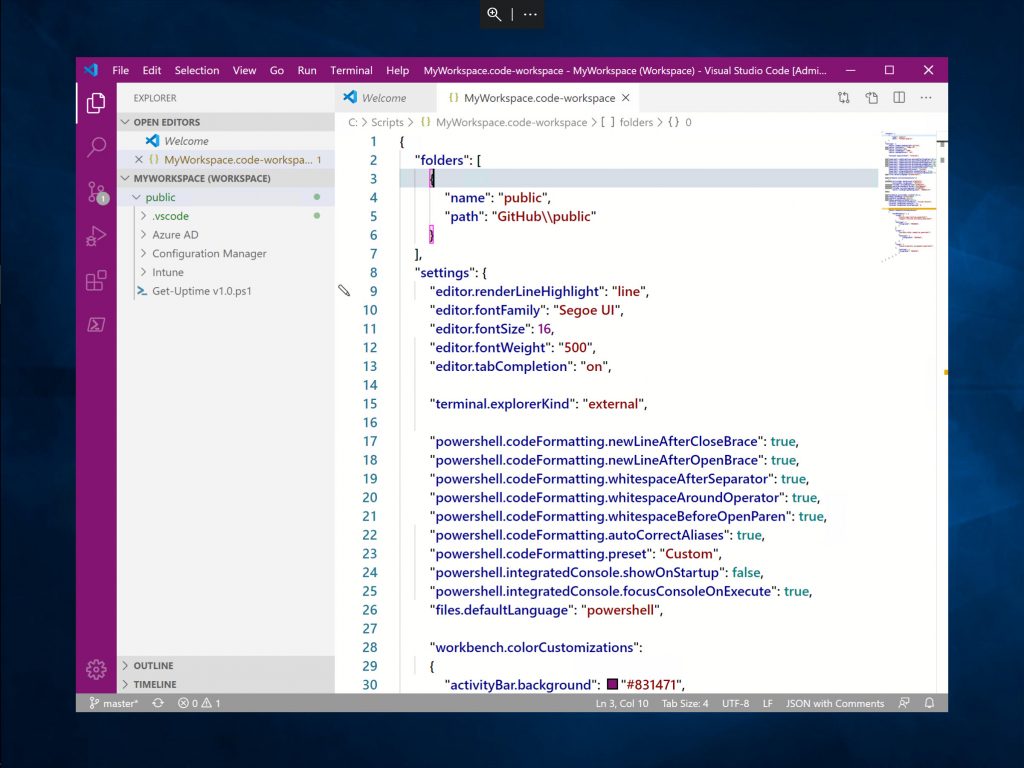1024x768 pixels.
Task: Select the MyWorkspace.code-workspace editor tab
Action: pos(539,98)
